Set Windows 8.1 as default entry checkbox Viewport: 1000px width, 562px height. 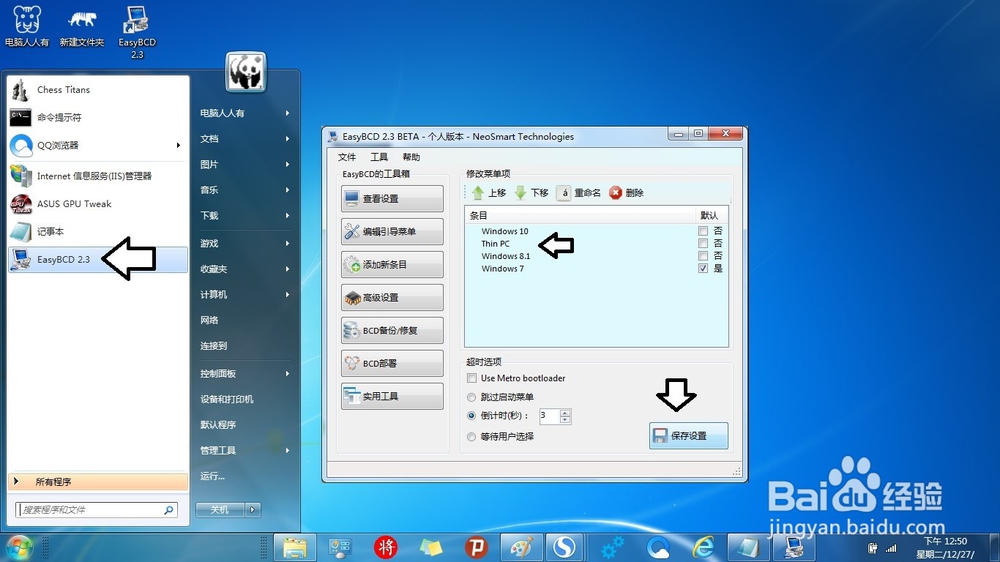click(x=703, y=256)
